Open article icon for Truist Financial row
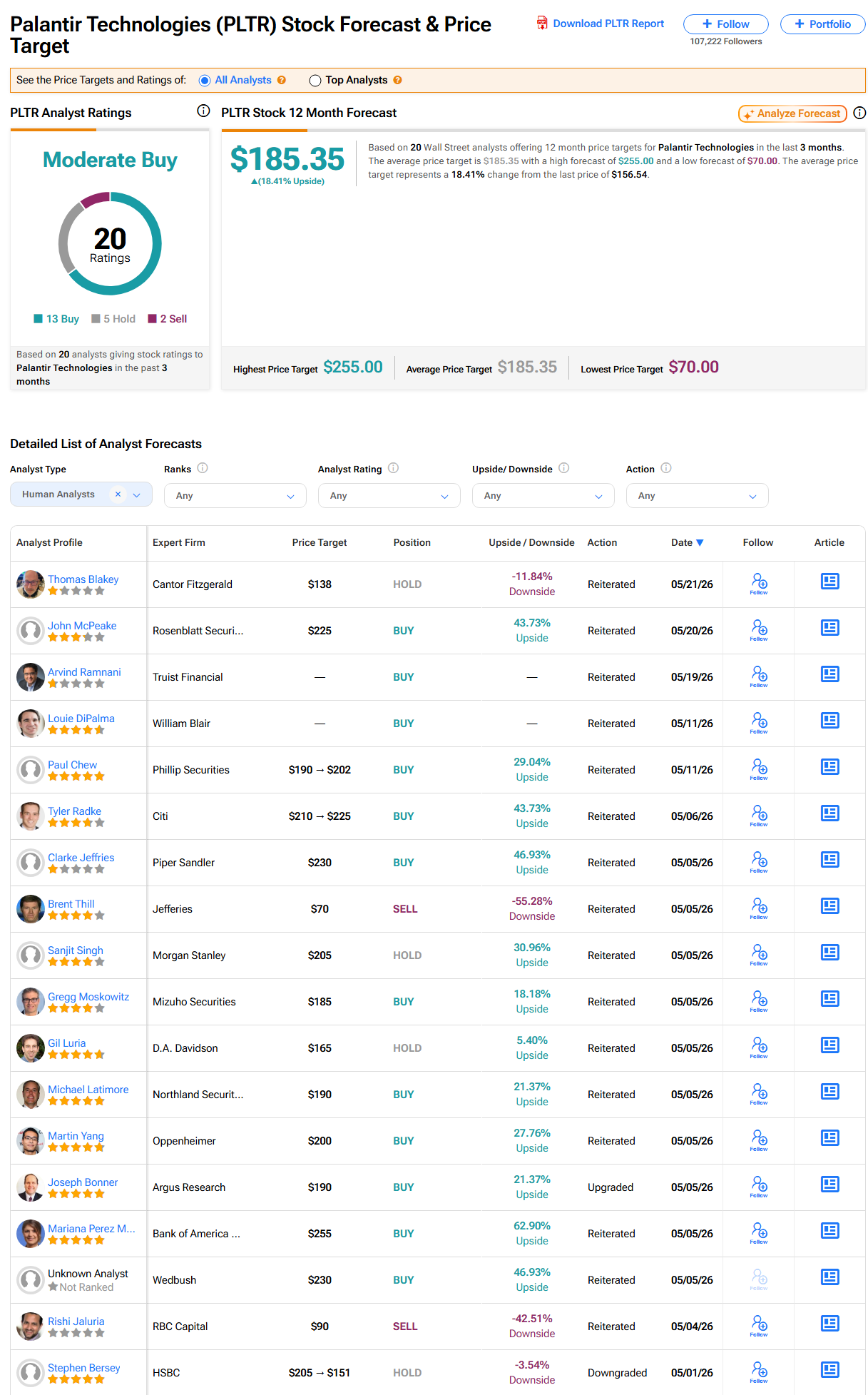This screenshot has width=868, height=1395. click(x=829, y=674)
